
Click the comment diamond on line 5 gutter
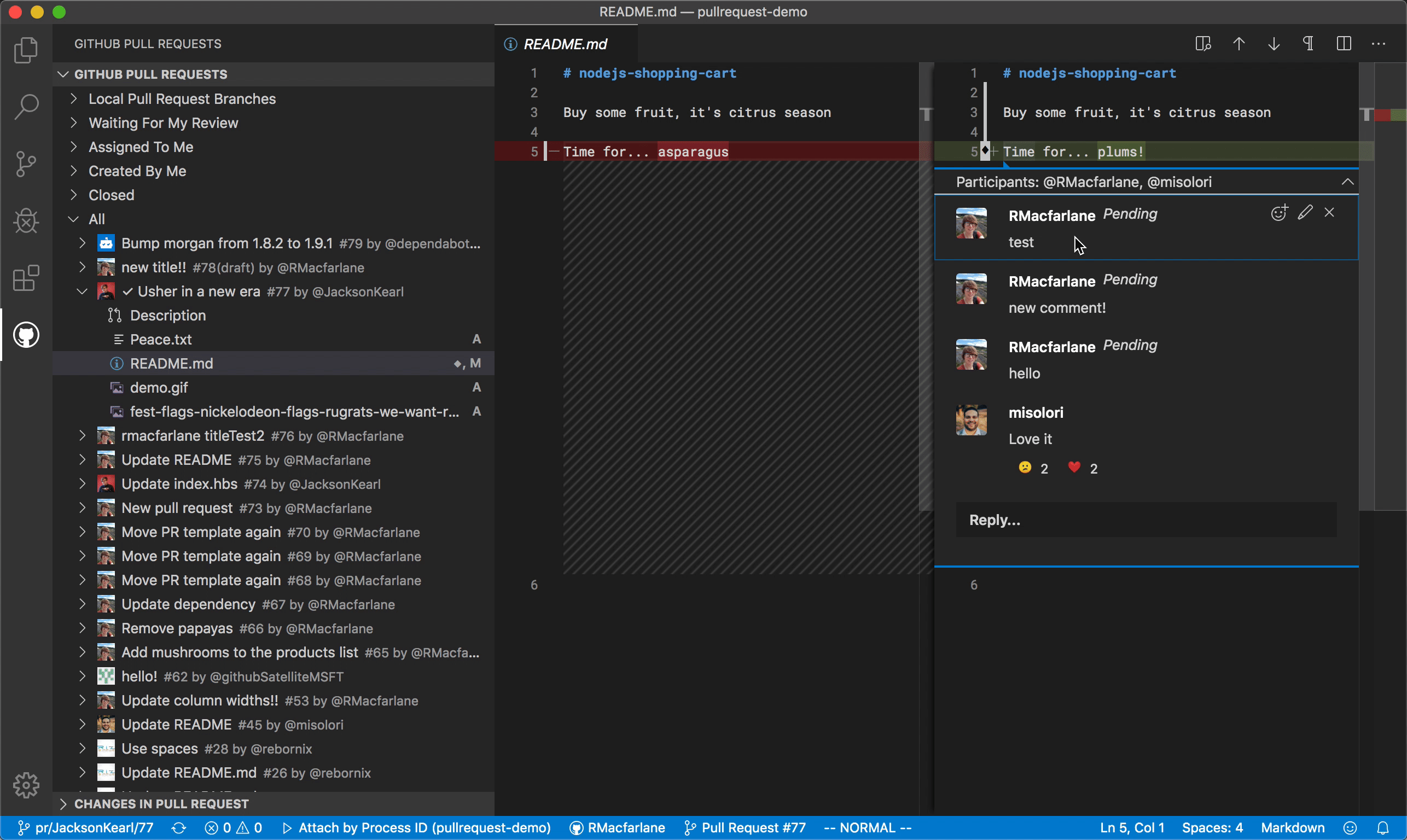click(x=985, y=150)
